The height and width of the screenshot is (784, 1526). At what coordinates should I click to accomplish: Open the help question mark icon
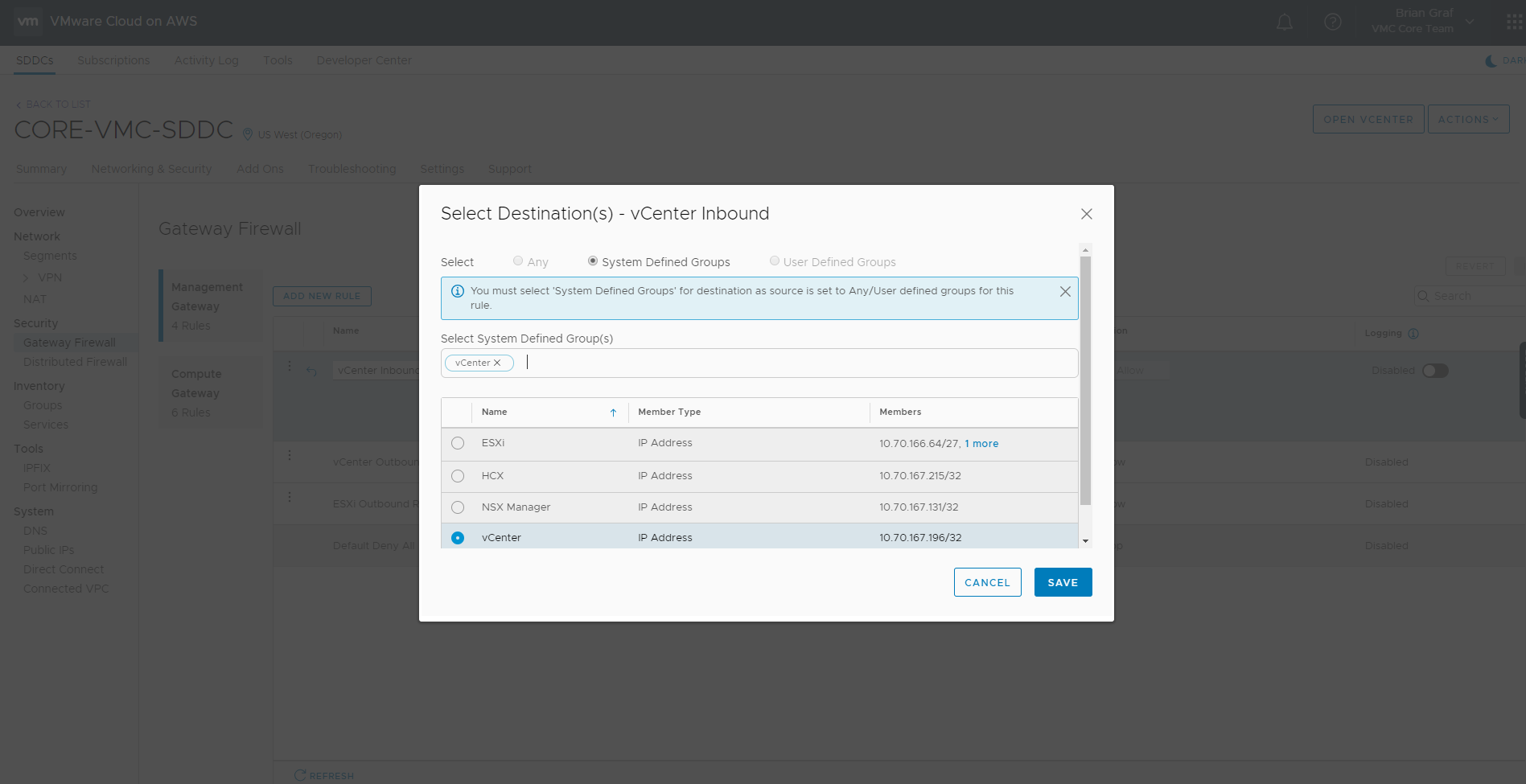(1333, 23)
